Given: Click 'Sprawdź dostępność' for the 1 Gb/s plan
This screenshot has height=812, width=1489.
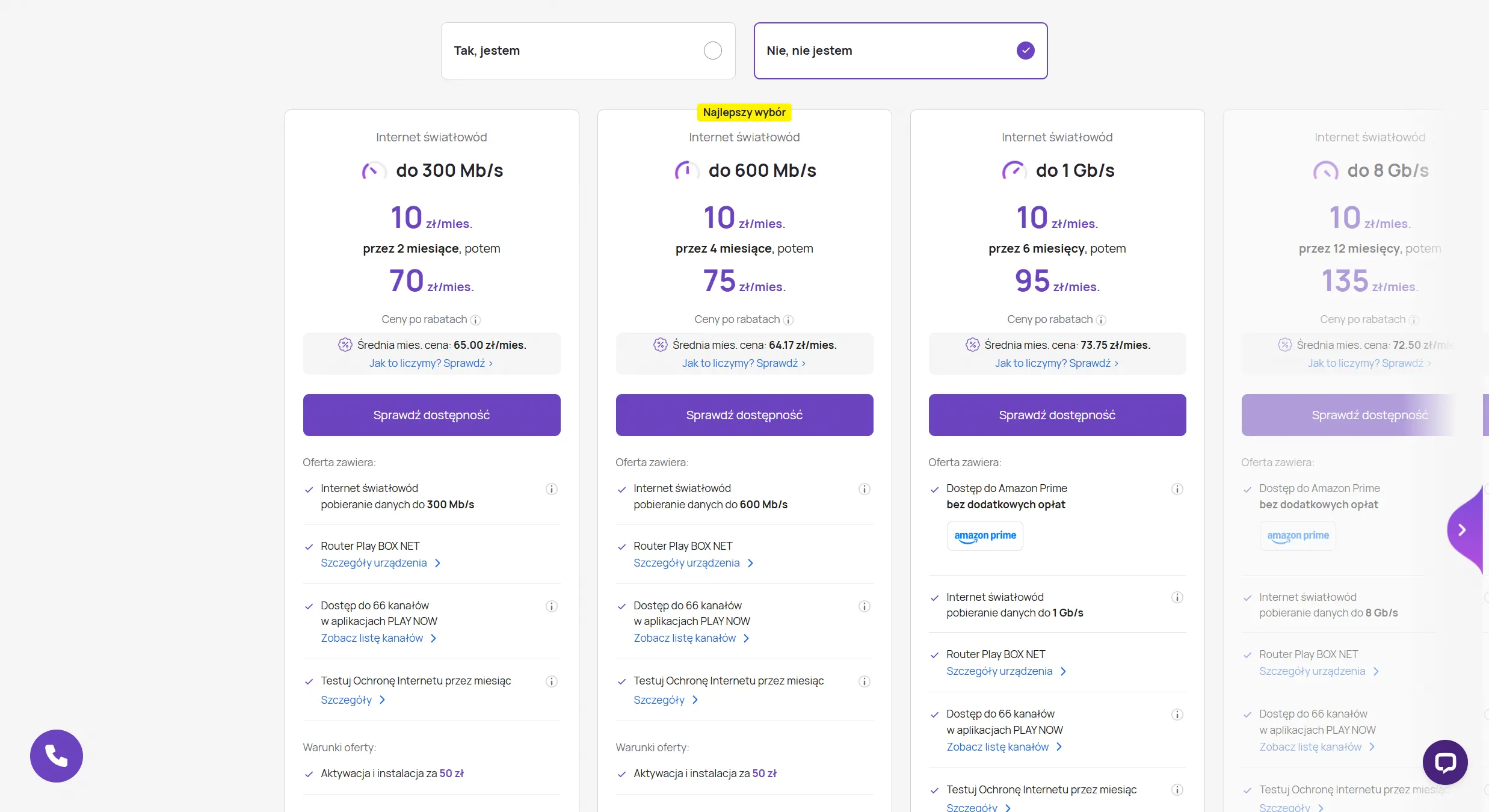Looking at the screenshot, I should tap(1057, 415).
